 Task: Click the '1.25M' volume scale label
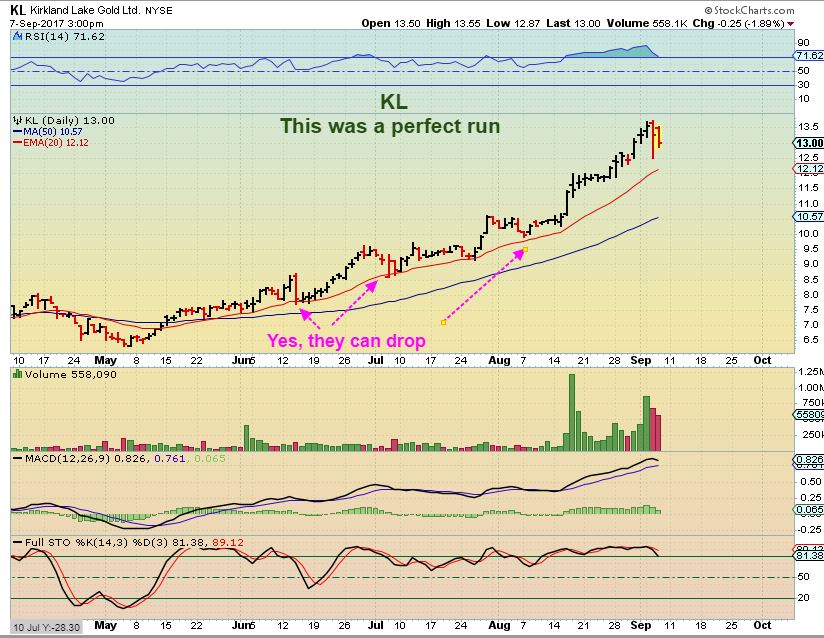810,372
